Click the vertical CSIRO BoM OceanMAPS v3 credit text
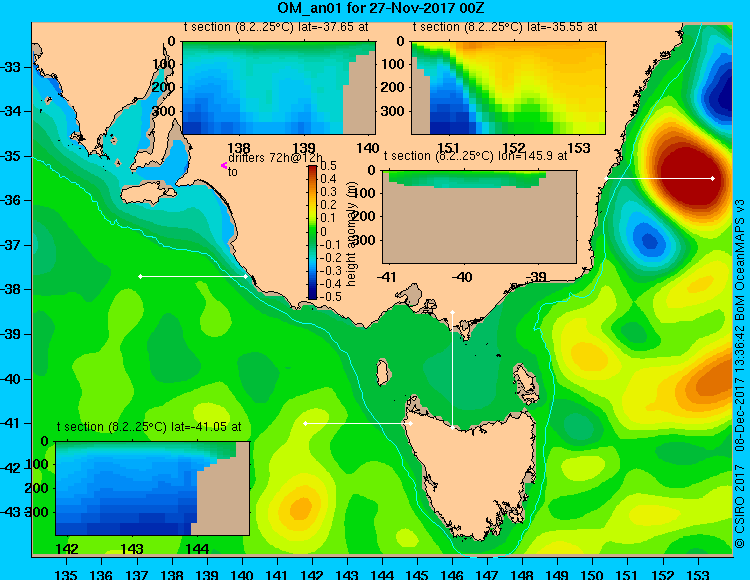This screenshot has width=750, height=580. (740, 374)
